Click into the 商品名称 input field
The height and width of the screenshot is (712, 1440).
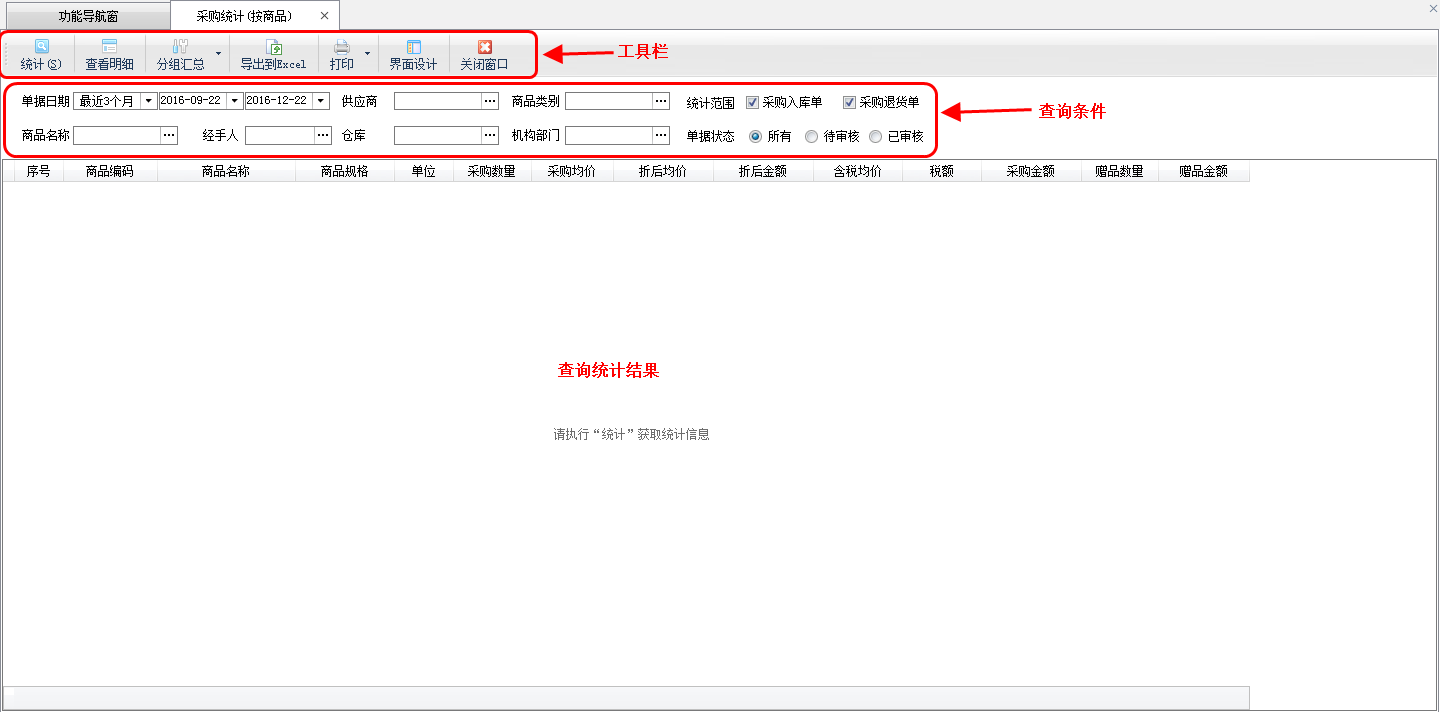pos(116,135)
